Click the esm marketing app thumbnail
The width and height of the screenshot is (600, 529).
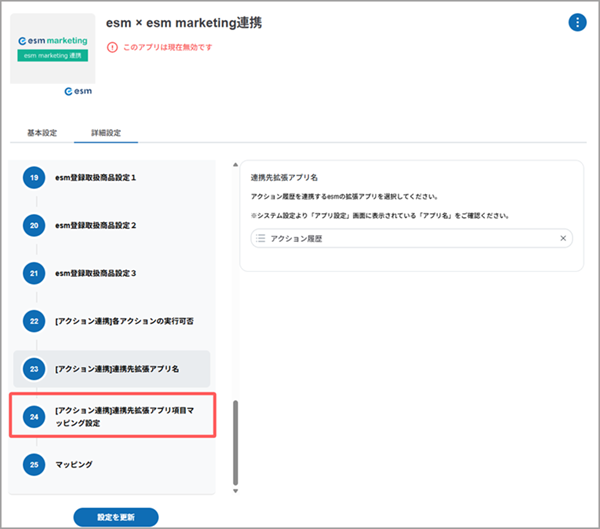pos(52,49)
